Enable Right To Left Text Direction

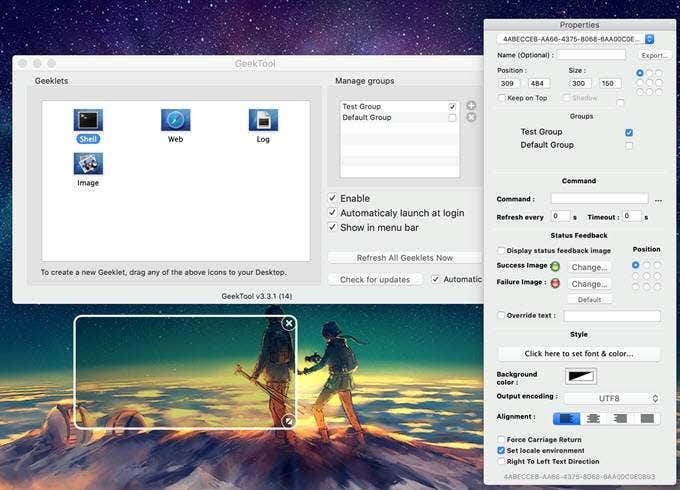click(x=501, y=461)
